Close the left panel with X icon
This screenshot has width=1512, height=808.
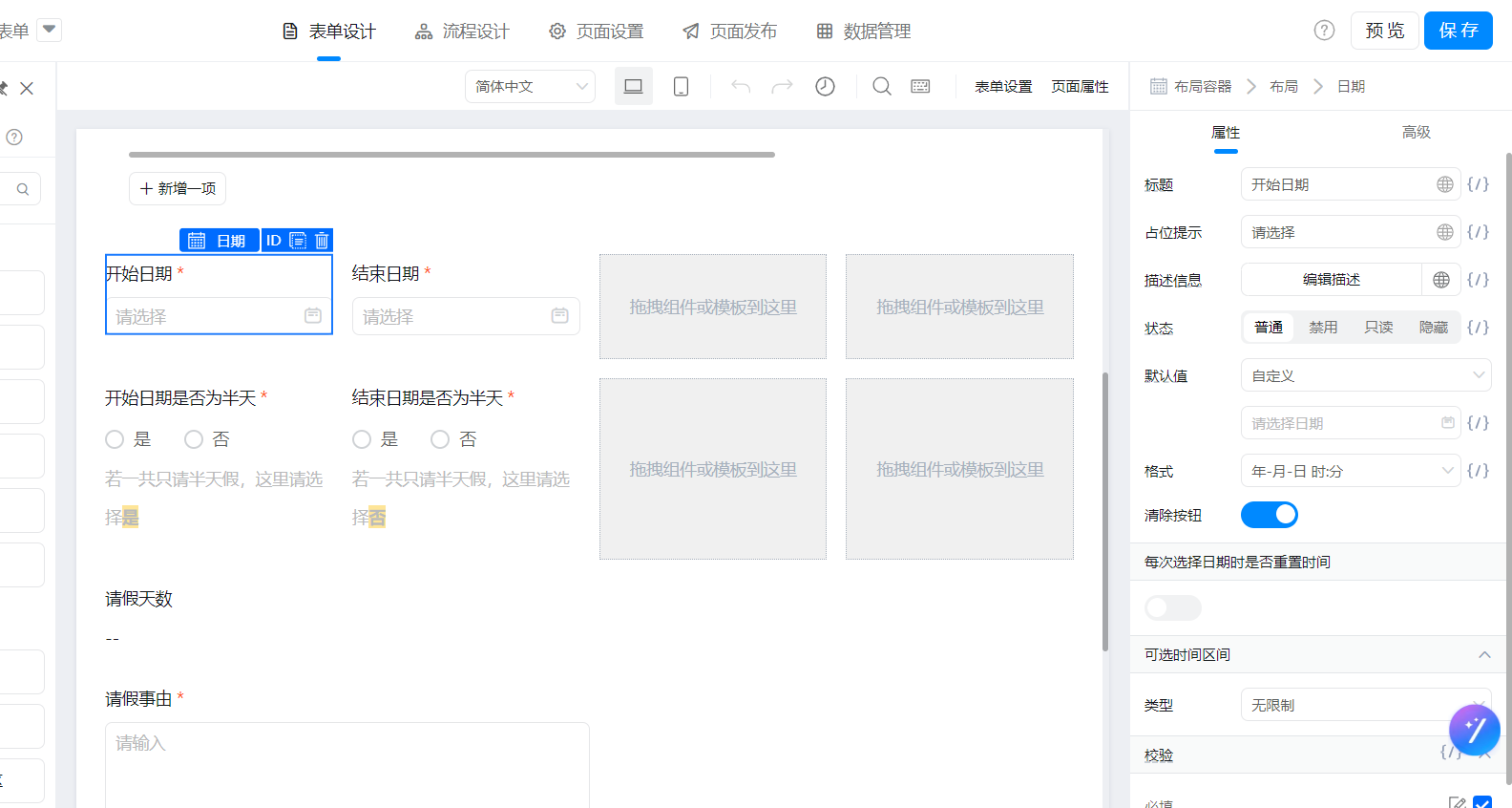[x=27, y=88]
